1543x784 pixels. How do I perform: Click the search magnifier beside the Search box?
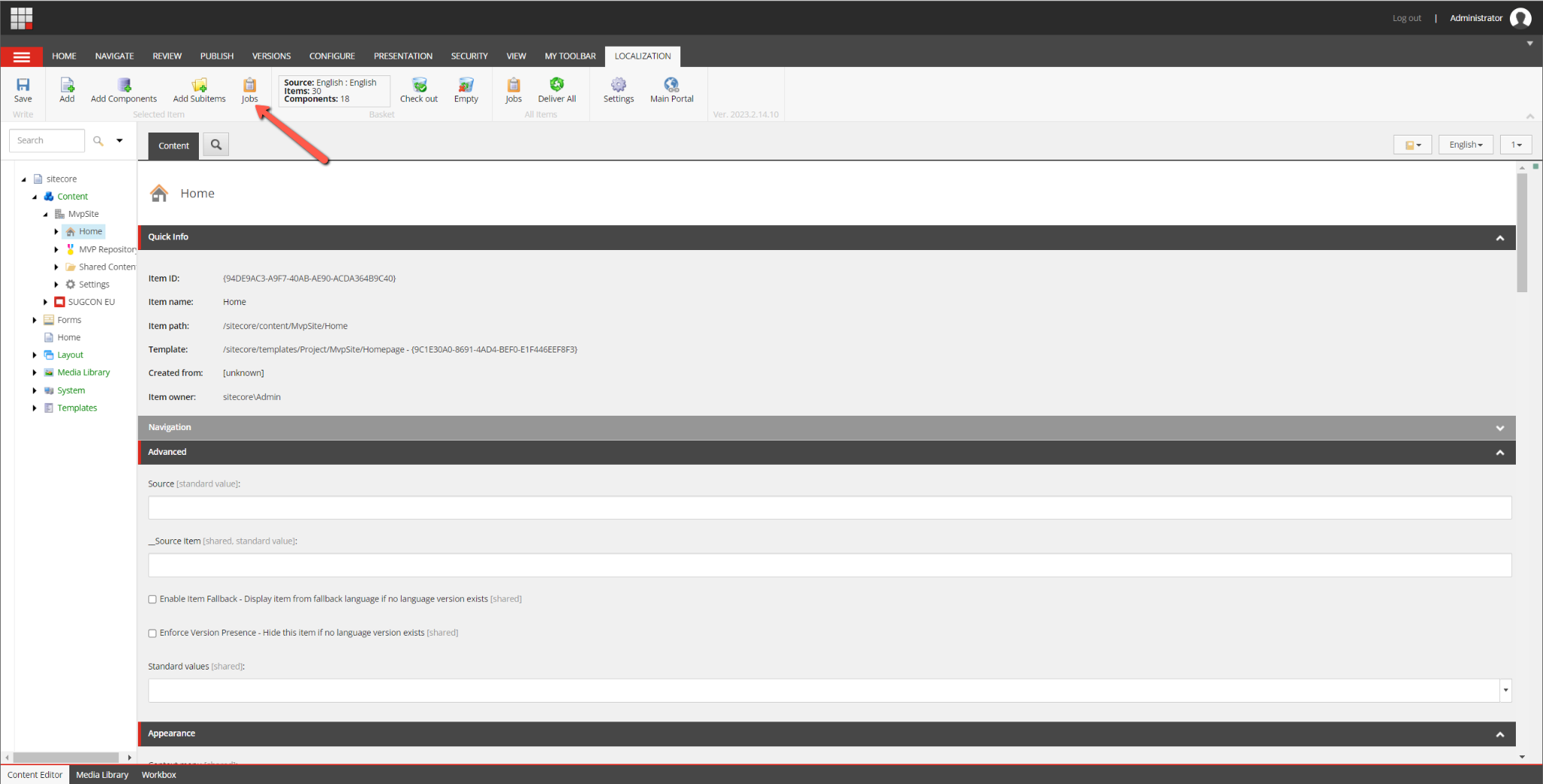(98, 141)
